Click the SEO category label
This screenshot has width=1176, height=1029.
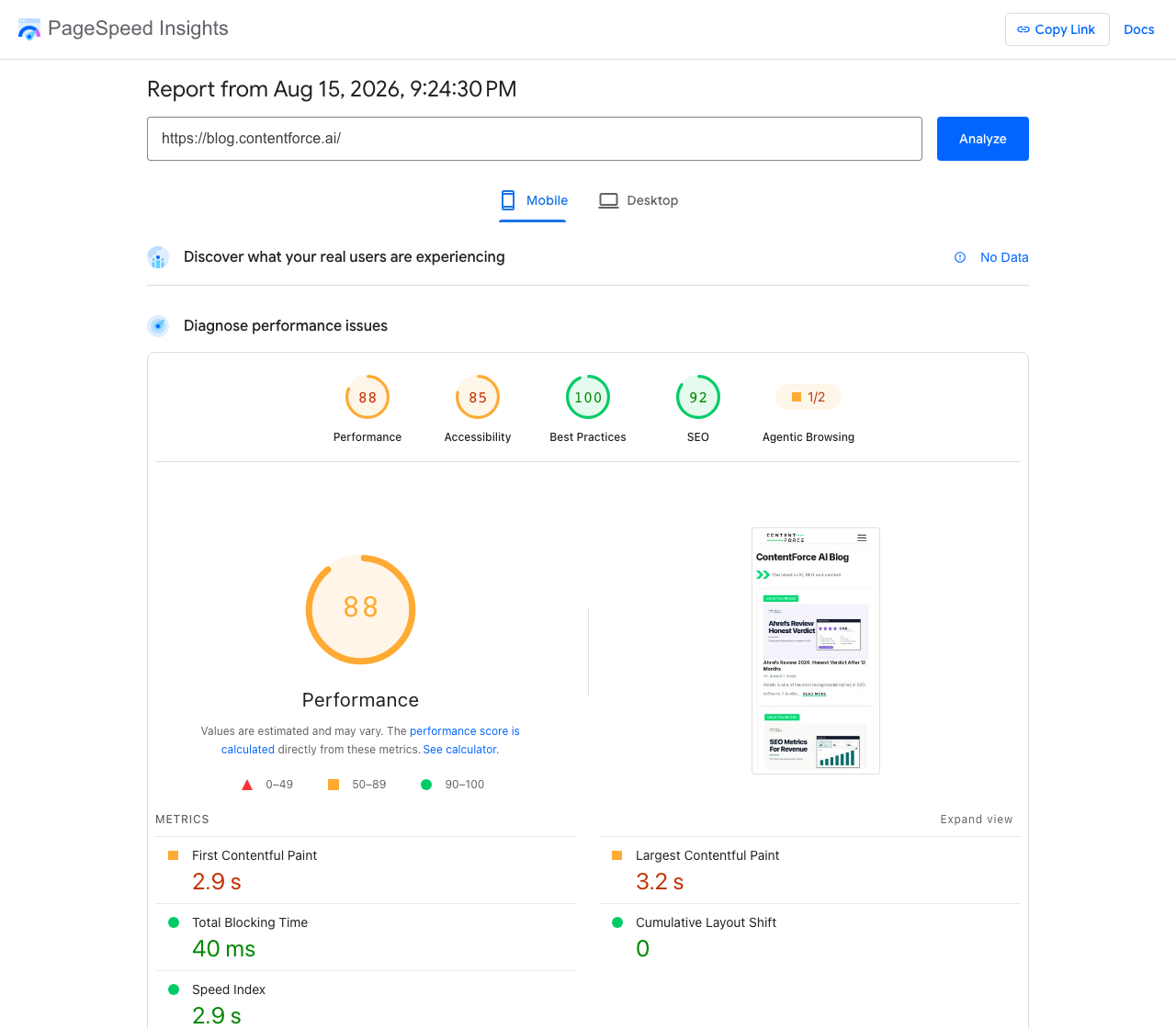click(x=698, y=437)
